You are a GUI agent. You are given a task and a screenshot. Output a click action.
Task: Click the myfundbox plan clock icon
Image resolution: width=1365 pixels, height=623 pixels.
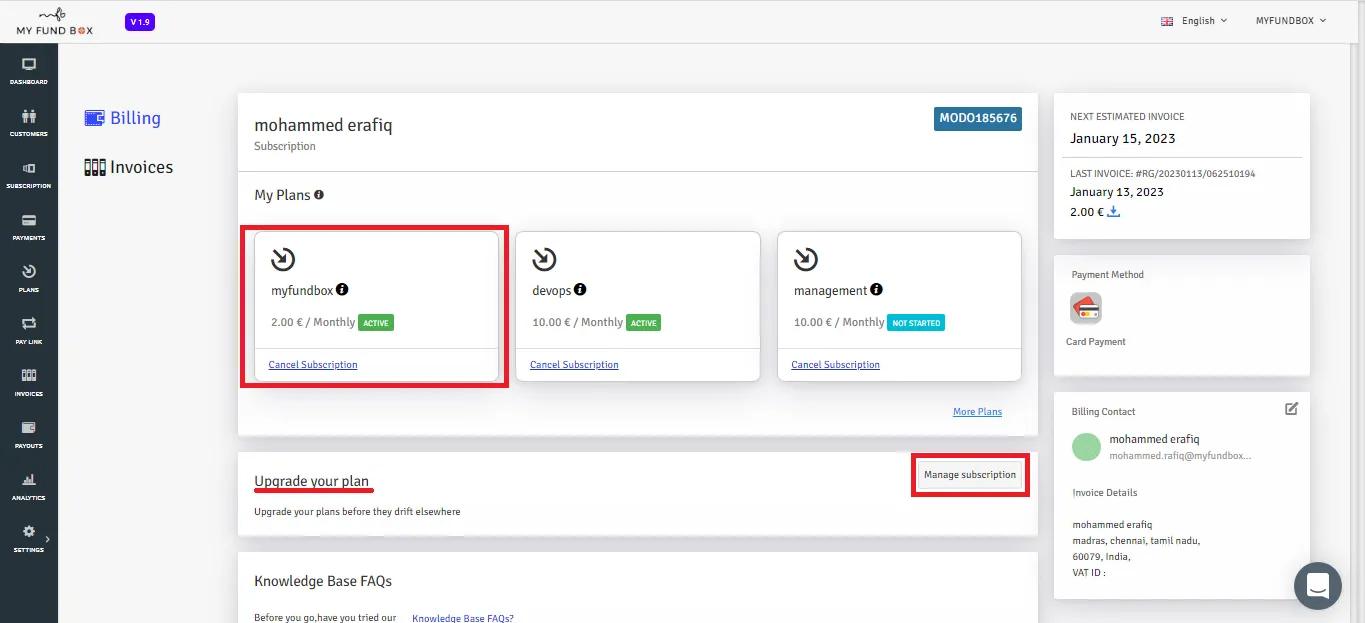[x=283, y=260]
